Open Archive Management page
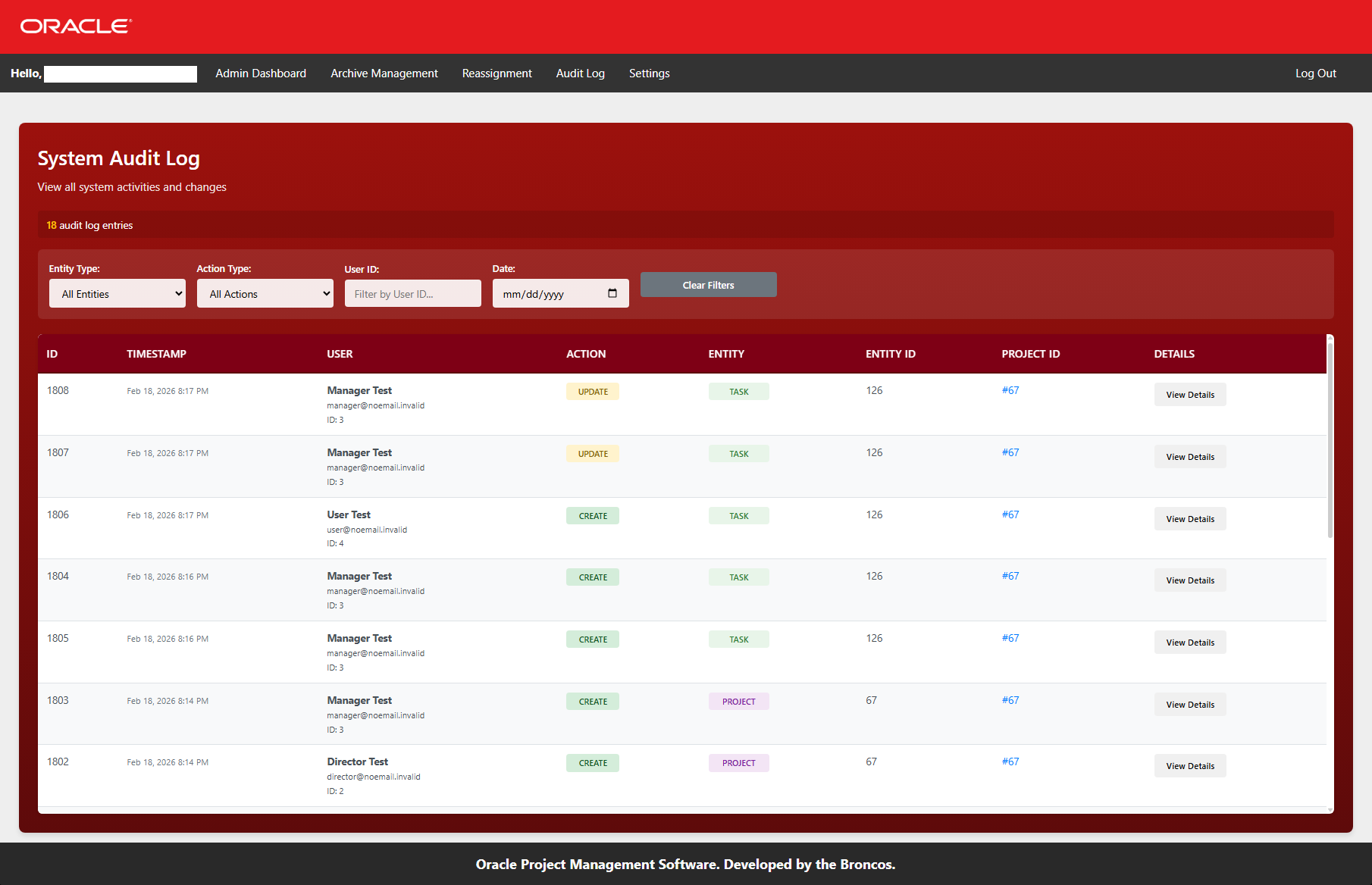This screenshot has width=1372, height=885. pos(384,73)
